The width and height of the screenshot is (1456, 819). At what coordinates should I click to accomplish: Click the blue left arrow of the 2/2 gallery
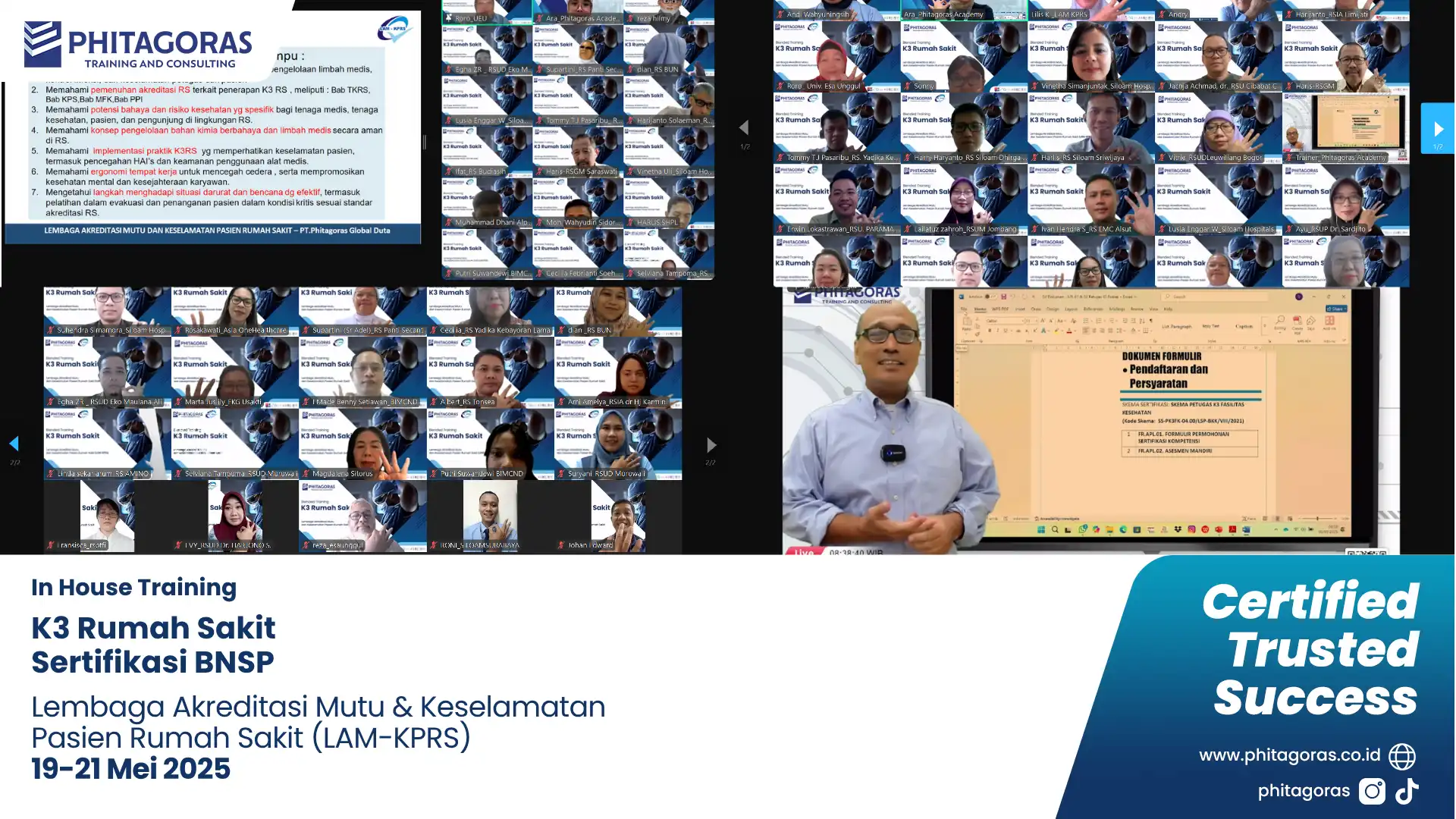click(14, 444)
